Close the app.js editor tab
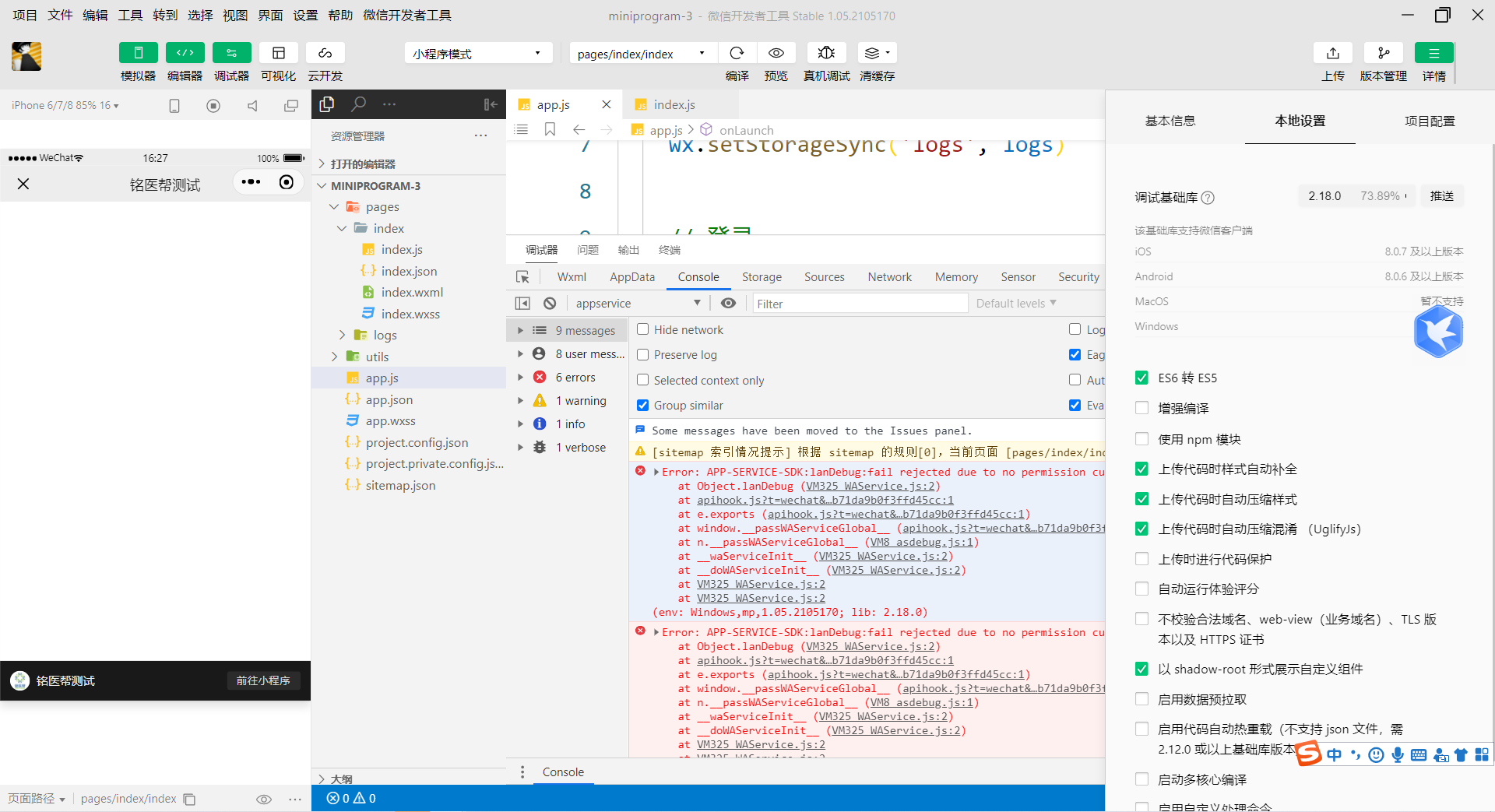Image resolution: width=1495 pixels, height=812 pixels. [x=607, y=104]
